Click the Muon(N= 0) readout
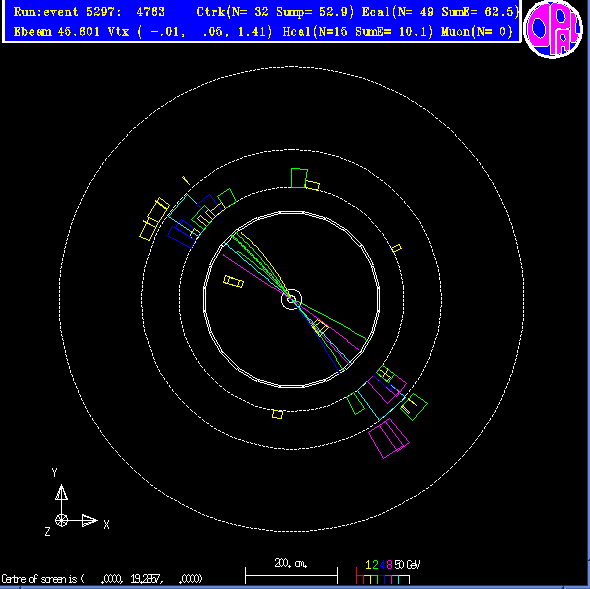The width and height of the screenshot is (590, 589). (x=477, y=32)
